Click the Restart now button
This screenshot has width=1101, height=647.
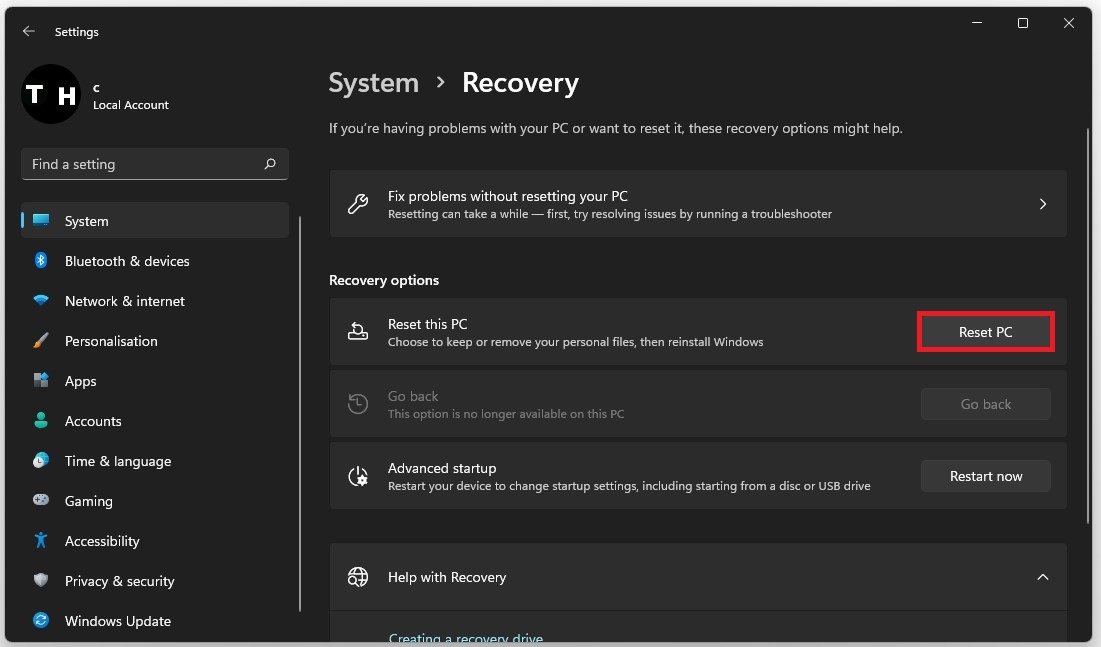click(x=985, y=476)
